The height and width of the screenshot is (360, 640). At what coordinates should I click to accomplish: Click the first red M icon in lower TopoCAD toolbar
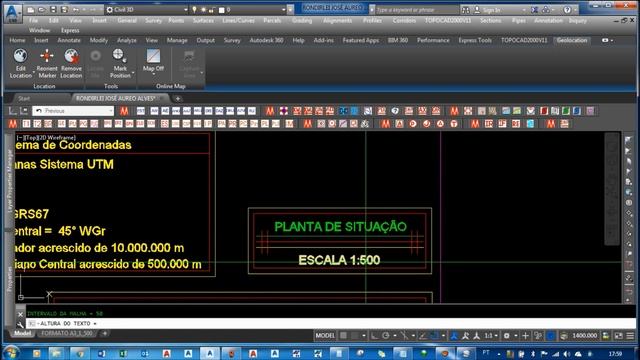13,124
